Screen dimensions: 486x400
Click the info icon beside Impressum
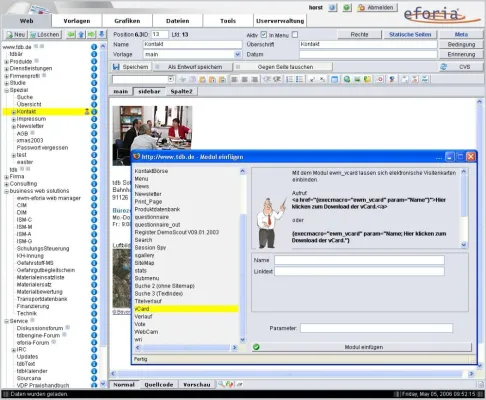tap(94, 119)
